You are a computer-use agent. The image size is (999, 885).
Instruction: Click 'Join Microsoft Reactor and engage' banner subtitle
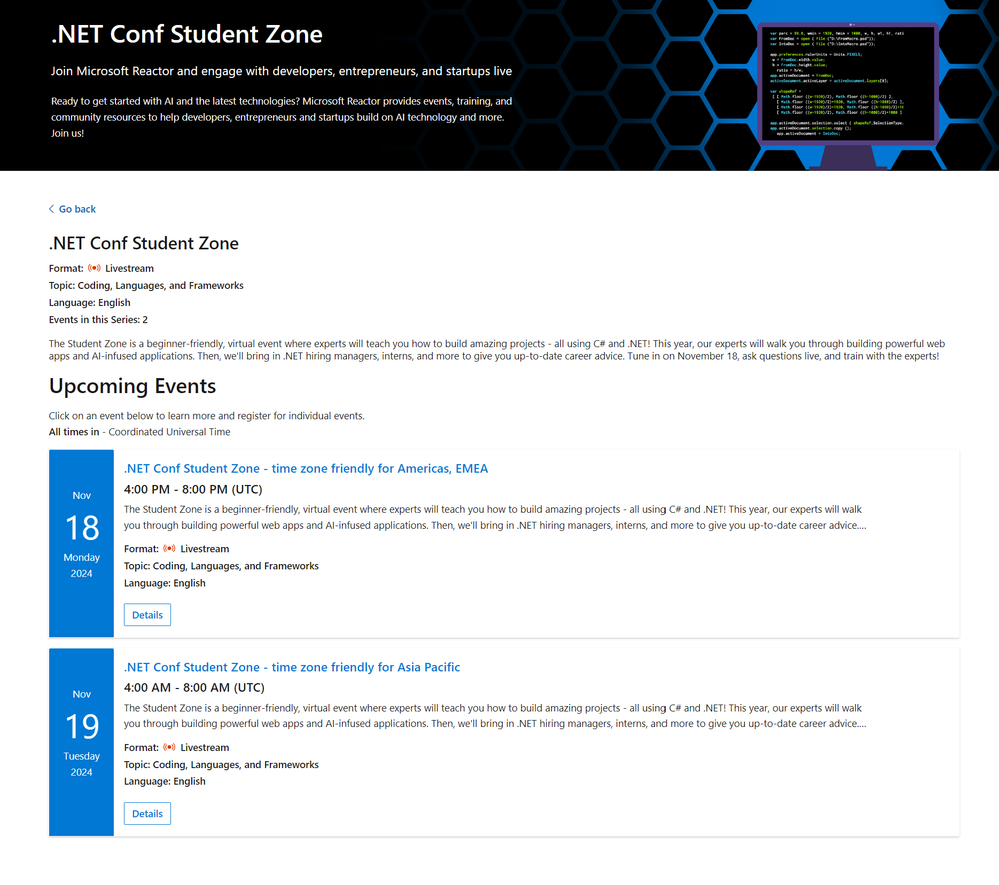282,71
